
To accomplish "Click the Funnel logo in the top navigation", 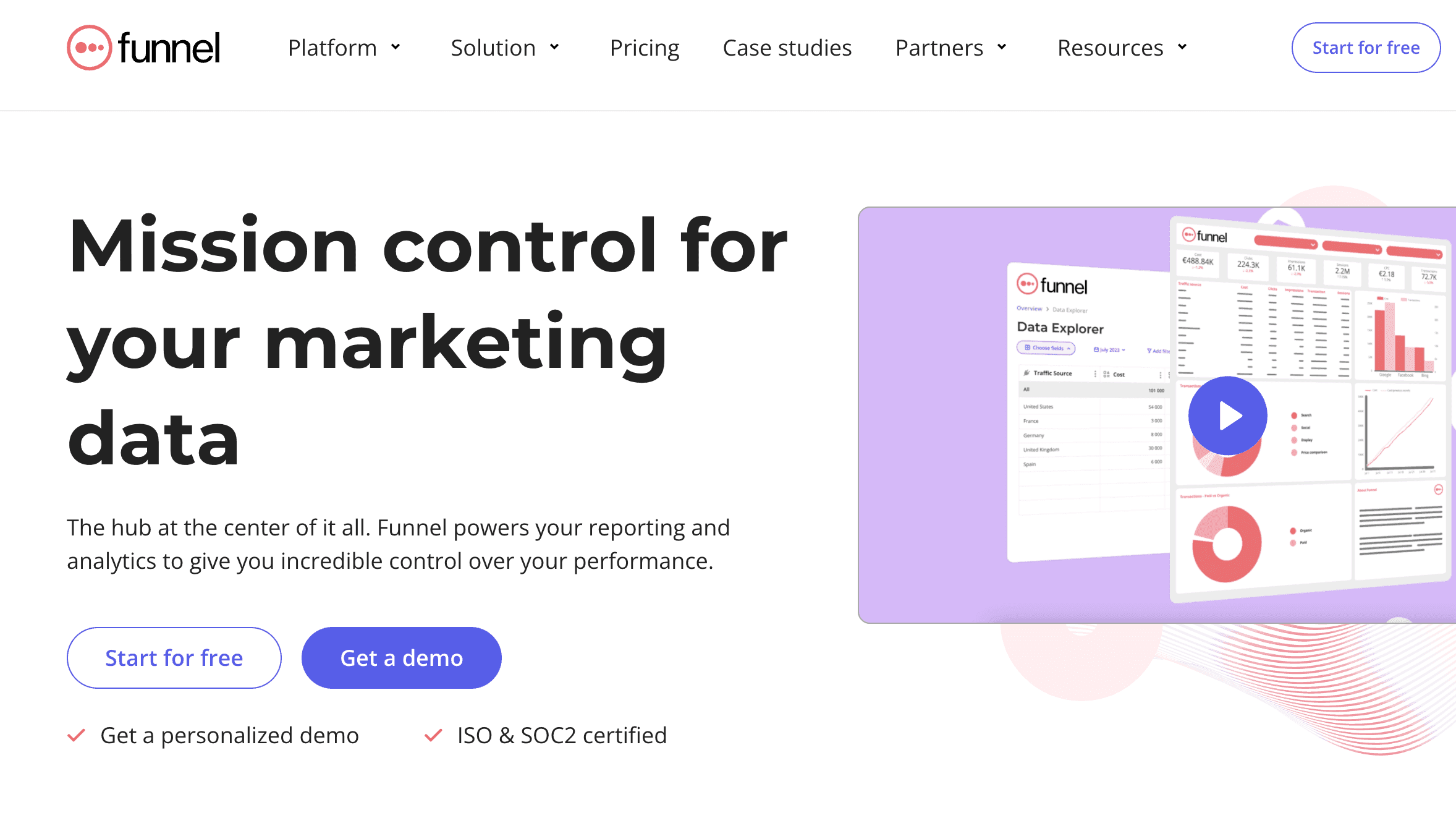I will [143, 47].
